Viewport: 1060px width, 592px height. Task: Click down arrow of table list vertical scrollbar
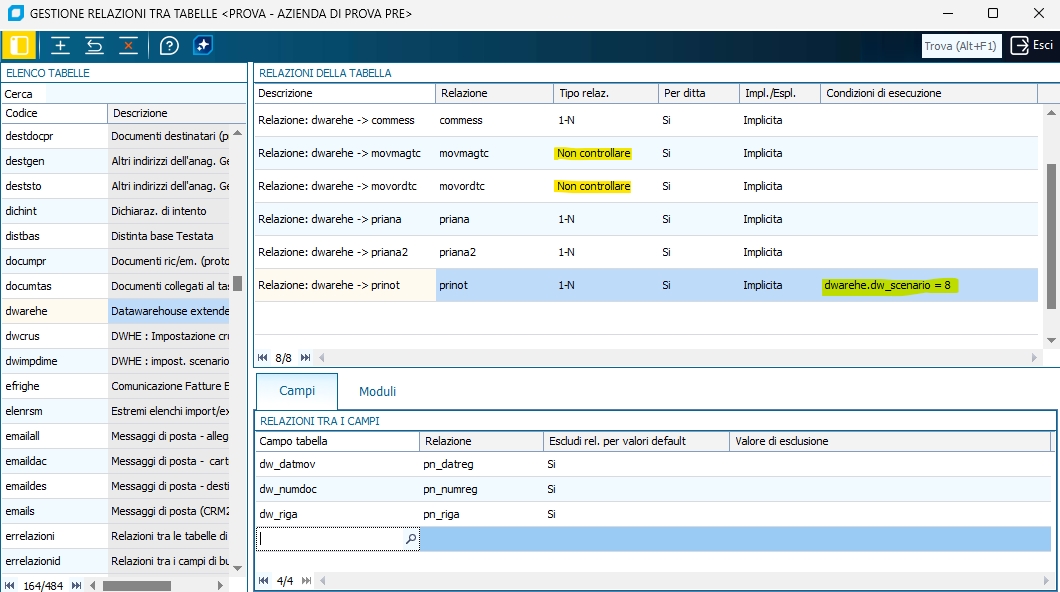coord(237,568)
